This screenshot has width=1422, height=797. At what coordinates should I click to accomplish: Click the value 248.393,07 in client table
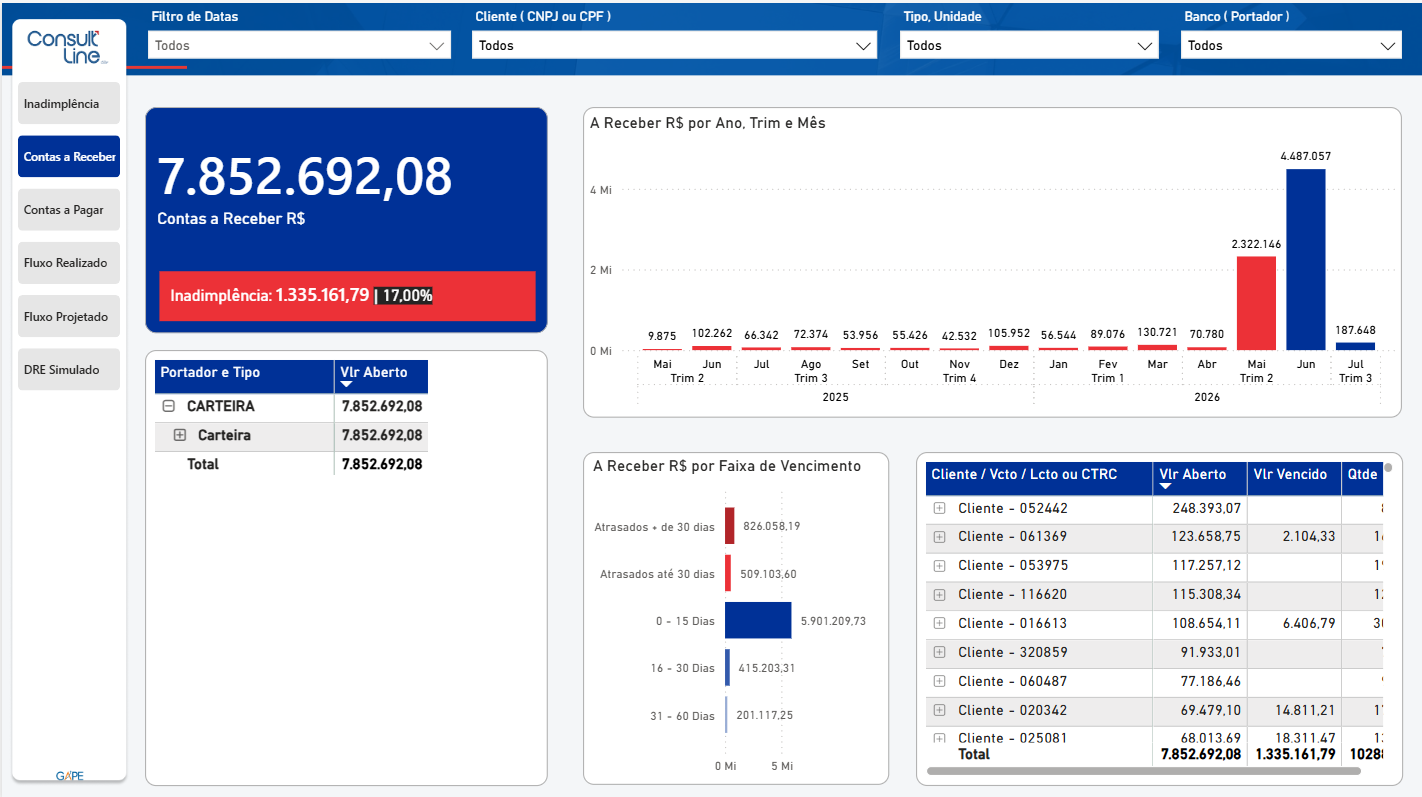pos(1205,508)
